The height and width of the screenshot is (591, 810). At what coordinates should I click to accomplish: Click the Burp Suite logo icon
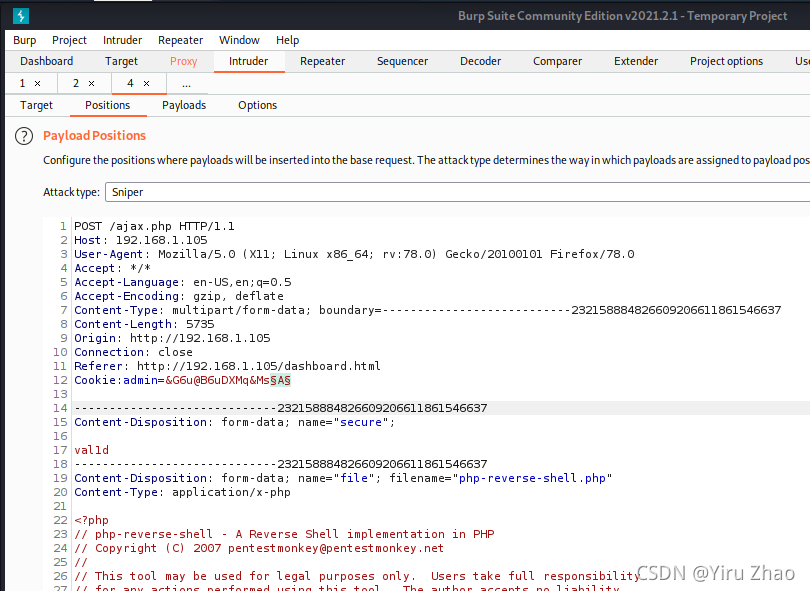click(x=21, y=15)
